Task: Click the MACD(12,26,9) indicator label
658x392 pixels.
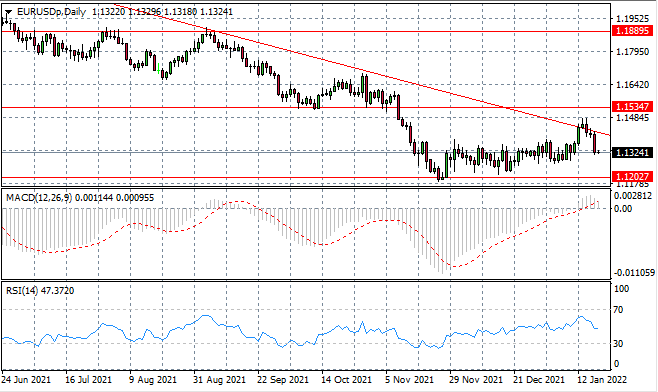Action: (x=80, y=198)
